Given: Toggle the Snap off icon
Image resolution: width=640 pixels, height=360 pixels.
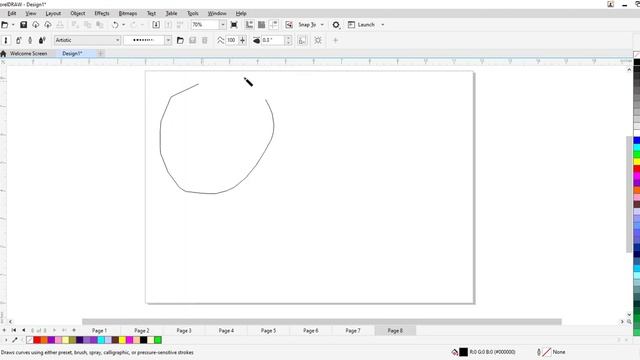Looking at the screenshot, I should coord(289,25).
